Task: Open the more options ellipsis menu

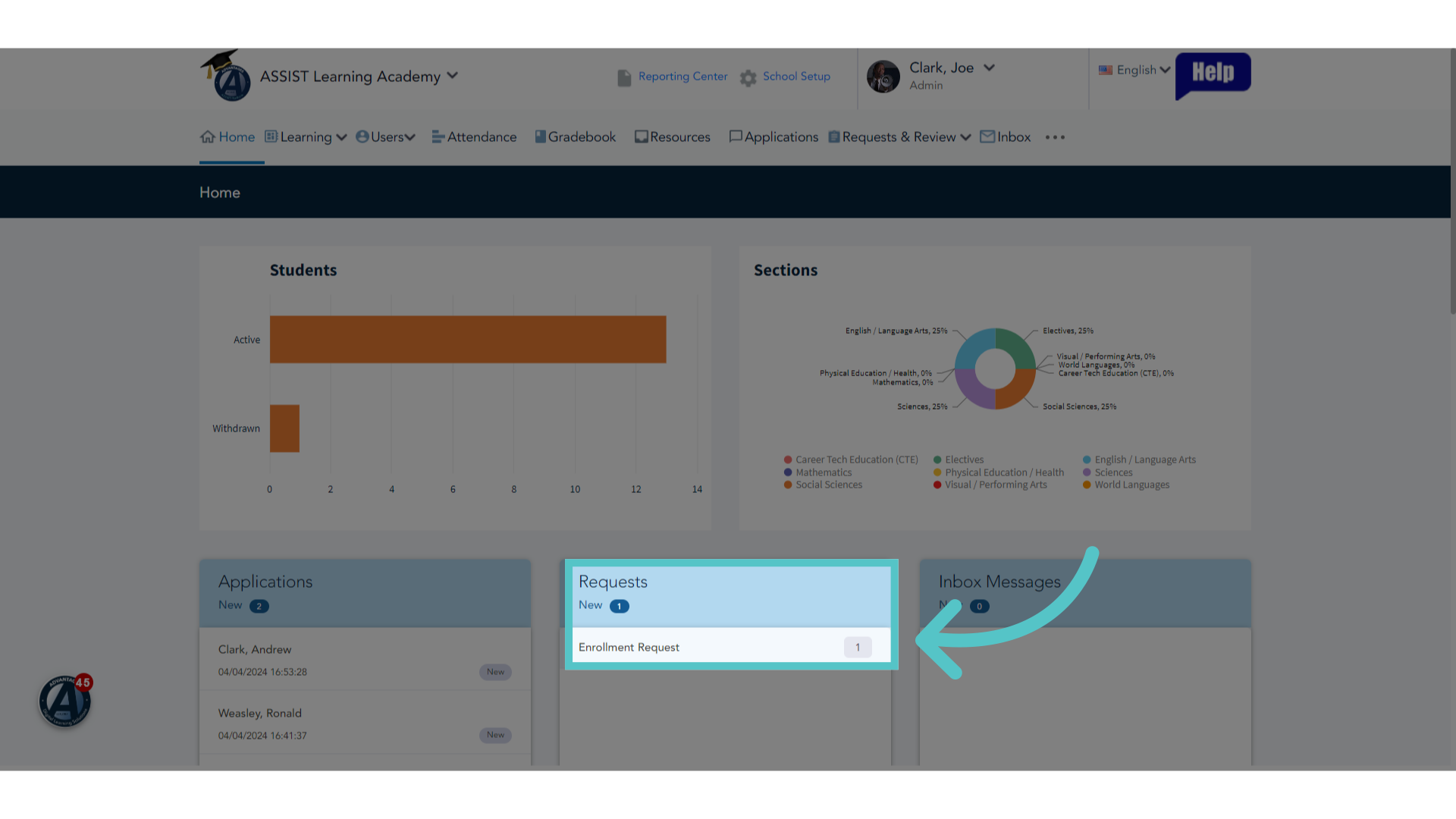Action: 1055,137
